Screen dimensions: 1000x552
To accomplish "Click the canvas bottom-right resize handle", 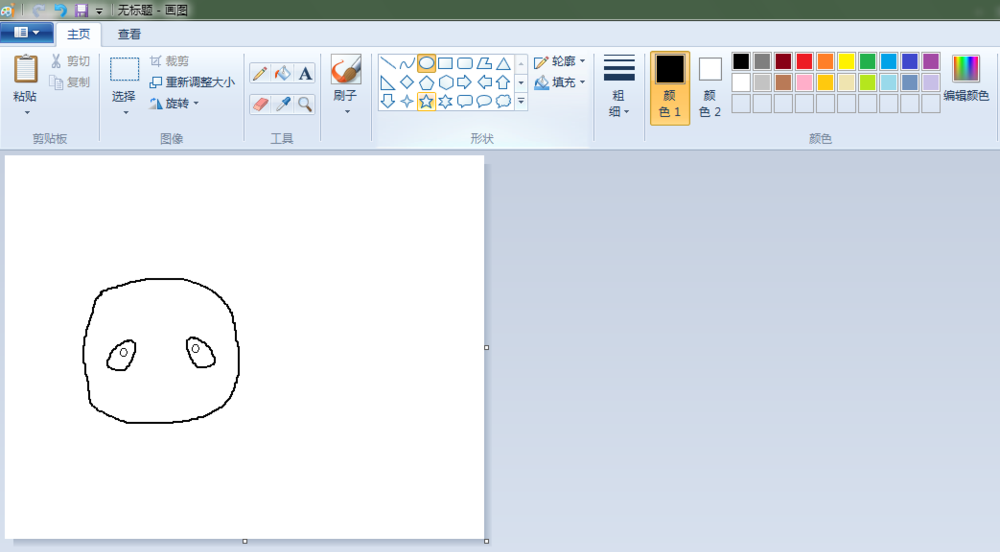I will tap(487, 541).
